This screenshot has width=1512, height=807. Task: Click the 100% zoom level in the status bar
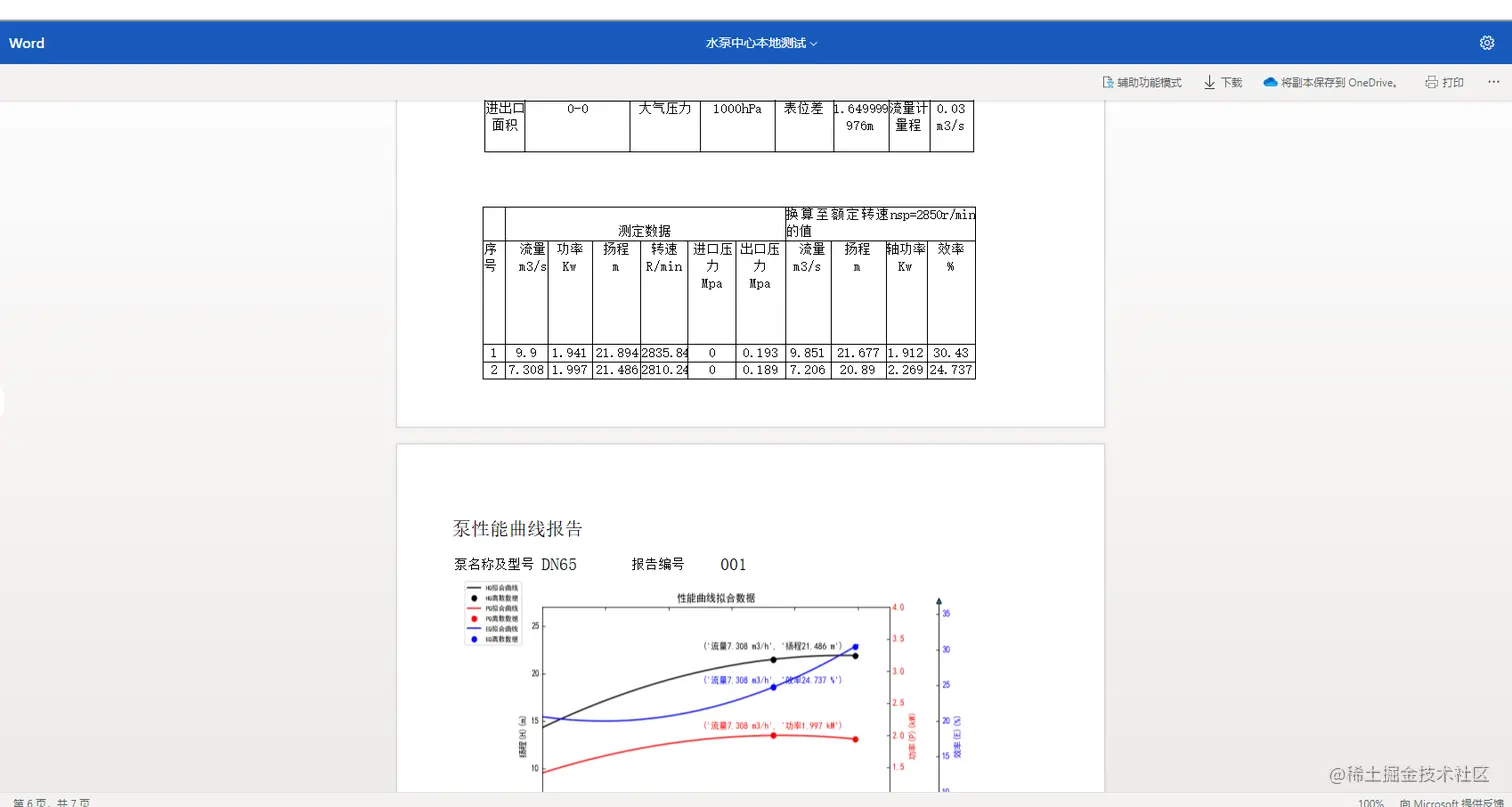(1371, 802)
